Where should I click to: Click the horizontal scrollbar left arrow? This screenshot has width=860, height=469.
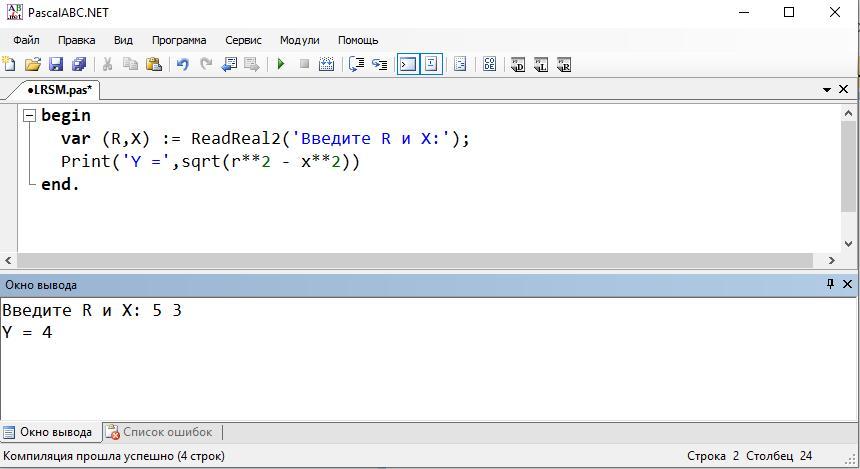point(8,260)
